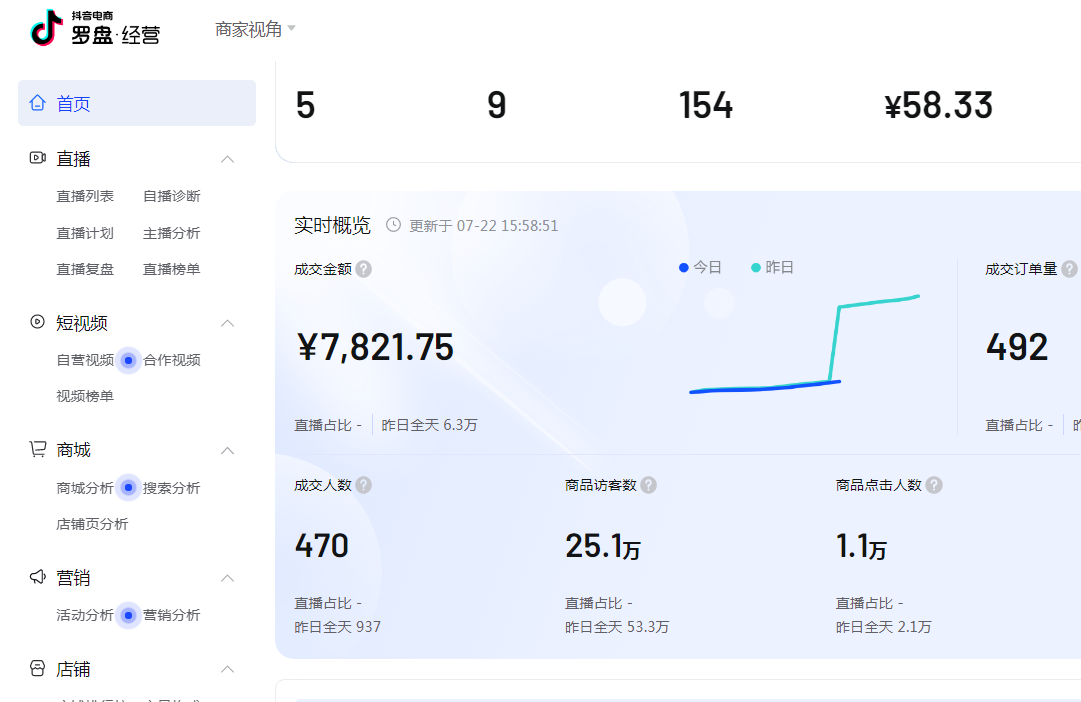The height and width of the screenshot is (702, 1081).
Task: Click the 店铺 store icon in sidebar
Action: tap(38, 668)
